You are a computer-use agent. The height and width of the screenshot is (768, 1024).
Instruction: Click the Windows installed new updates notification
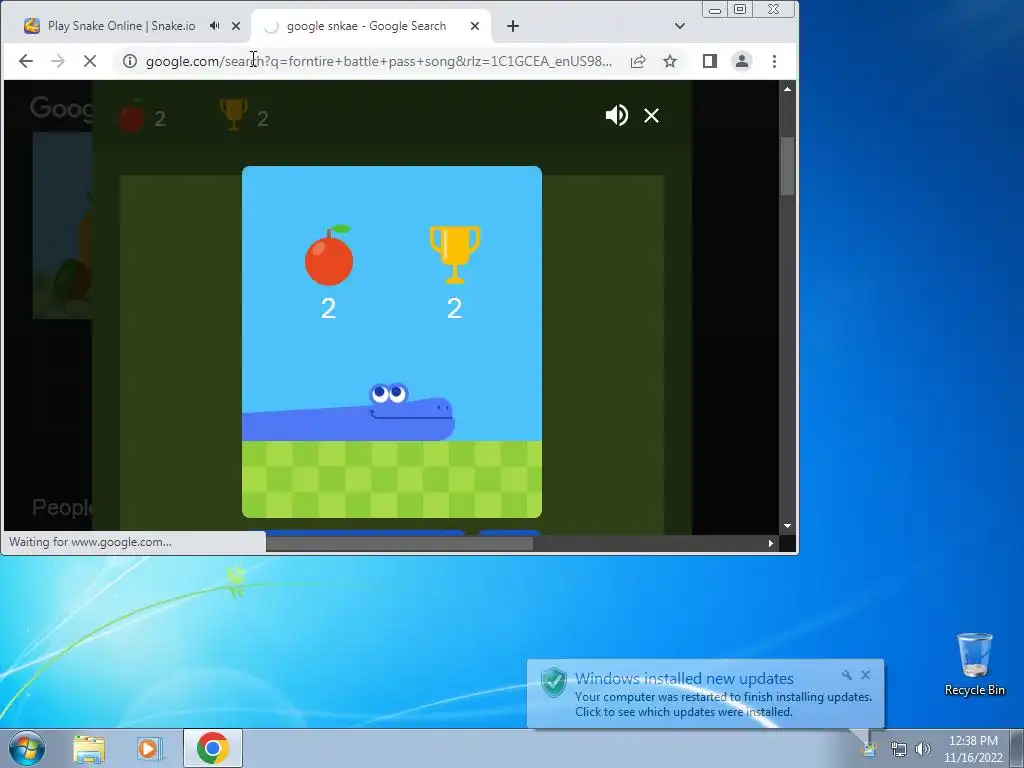(x=705, y=694)
